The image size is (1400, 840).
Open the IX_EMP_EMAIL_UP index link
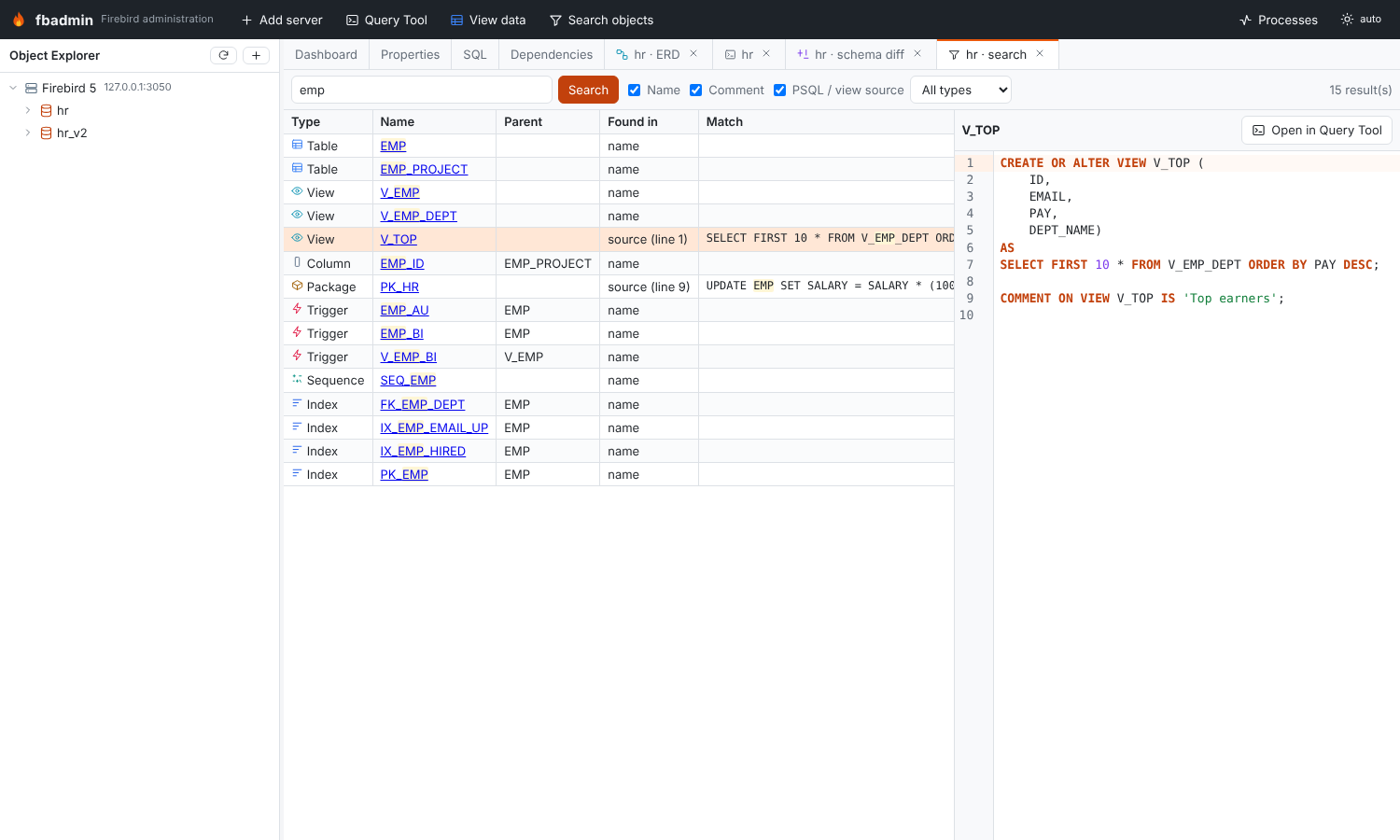click(x=434, y=427)
